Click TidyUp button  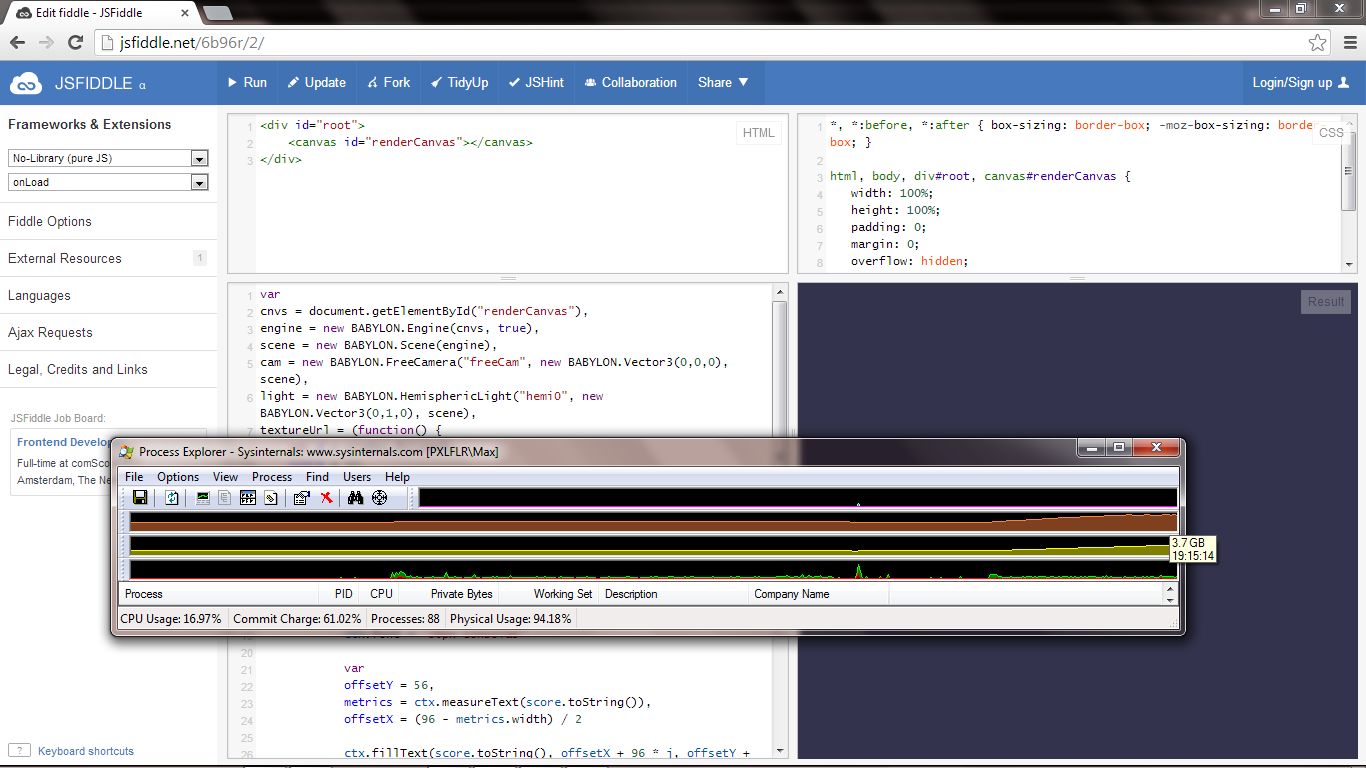pyautogui.click(x=460, y=83)
